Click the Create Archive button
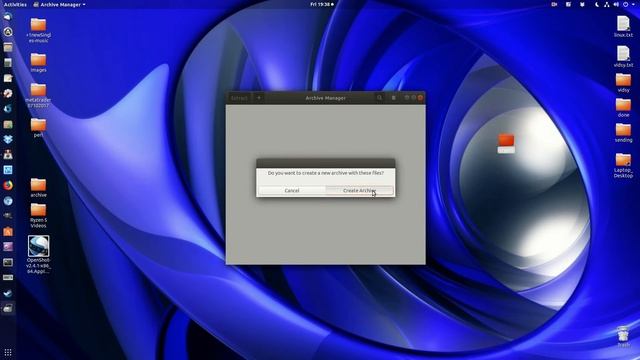 [360, 191]
